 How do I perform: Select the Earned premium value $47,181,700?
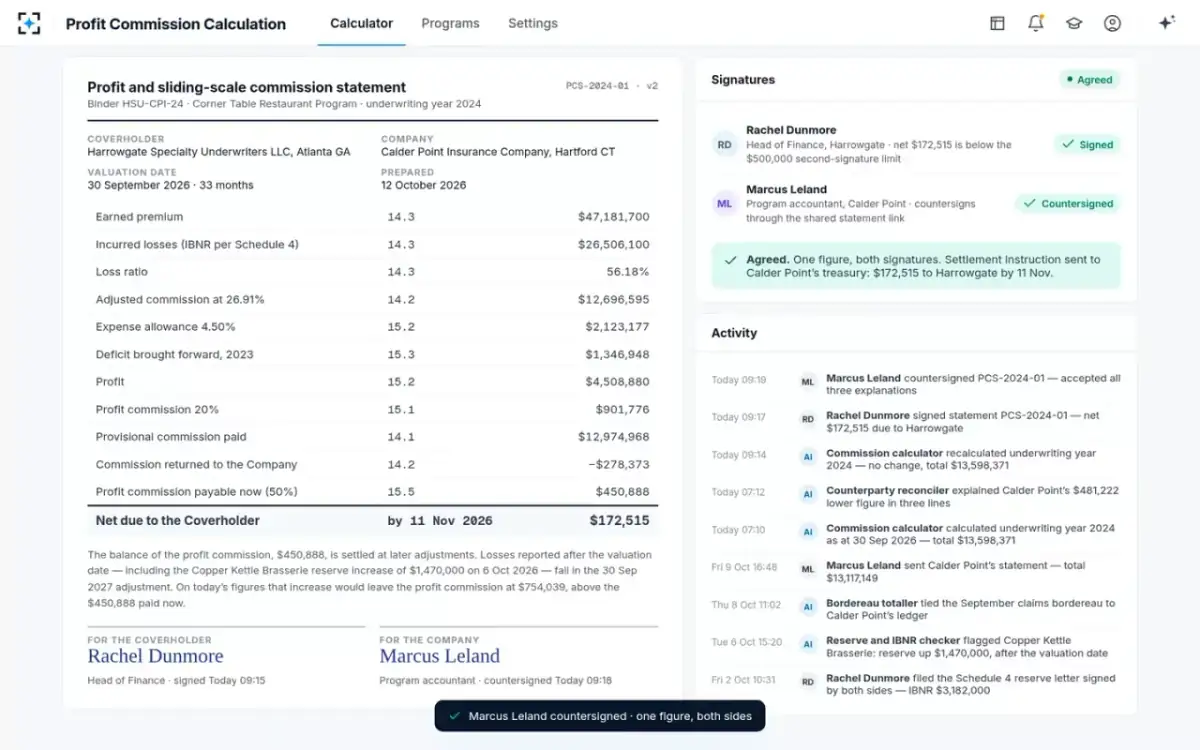613,217
